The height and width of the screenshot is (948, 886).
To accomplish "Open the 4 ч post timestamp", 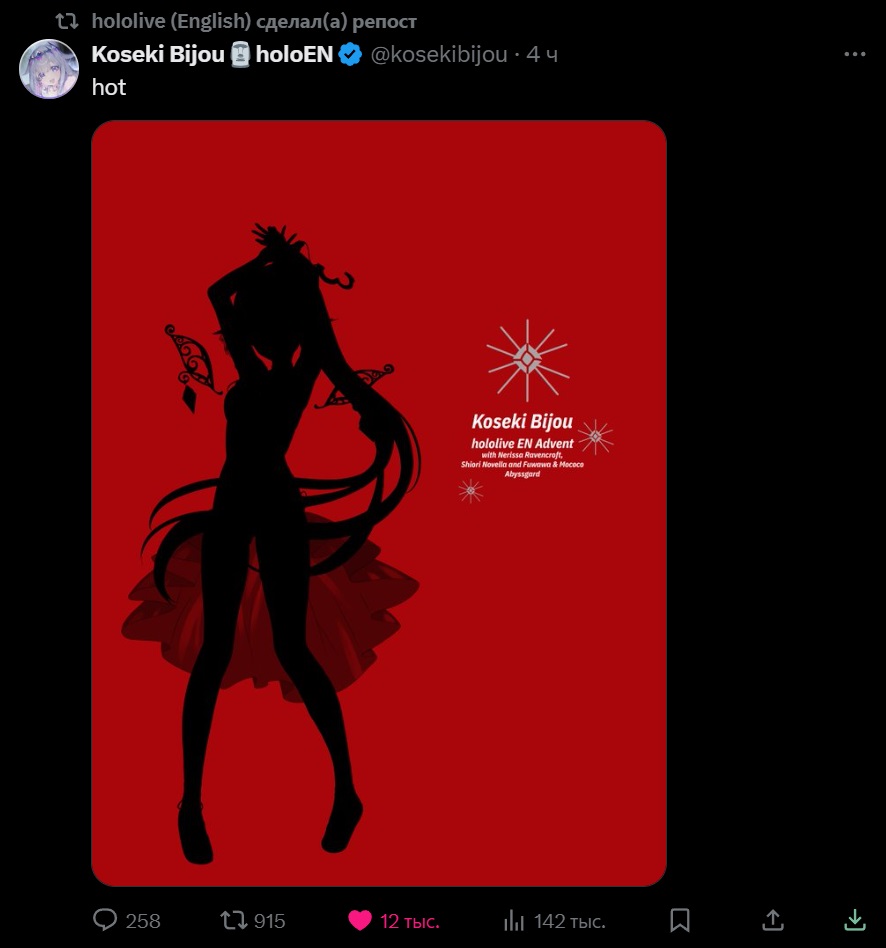I will [x=542, y=54].
